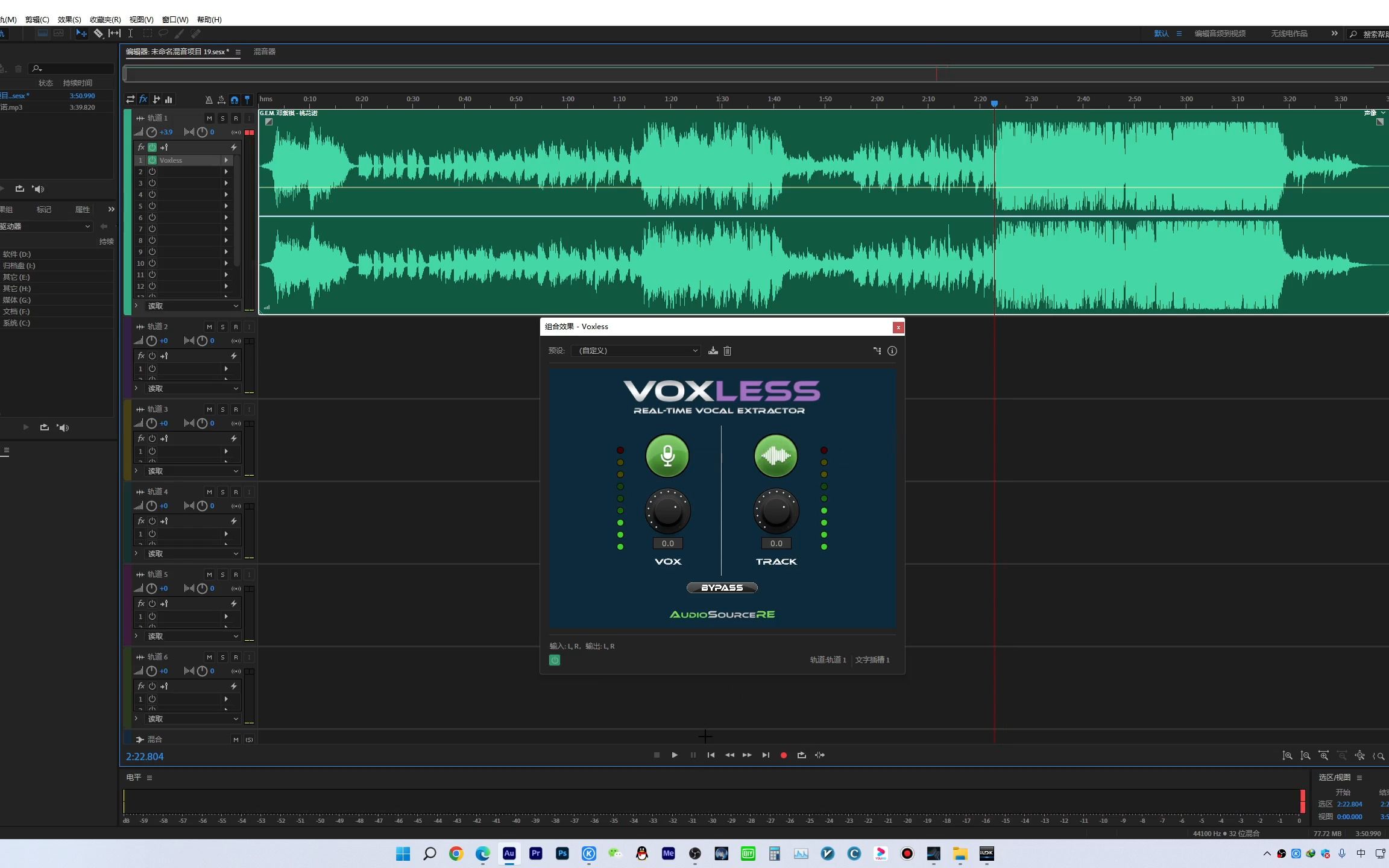1389x868 pixels.
Task: Open the Voxless slot effect menu arrow
Action: coord(226,160)
